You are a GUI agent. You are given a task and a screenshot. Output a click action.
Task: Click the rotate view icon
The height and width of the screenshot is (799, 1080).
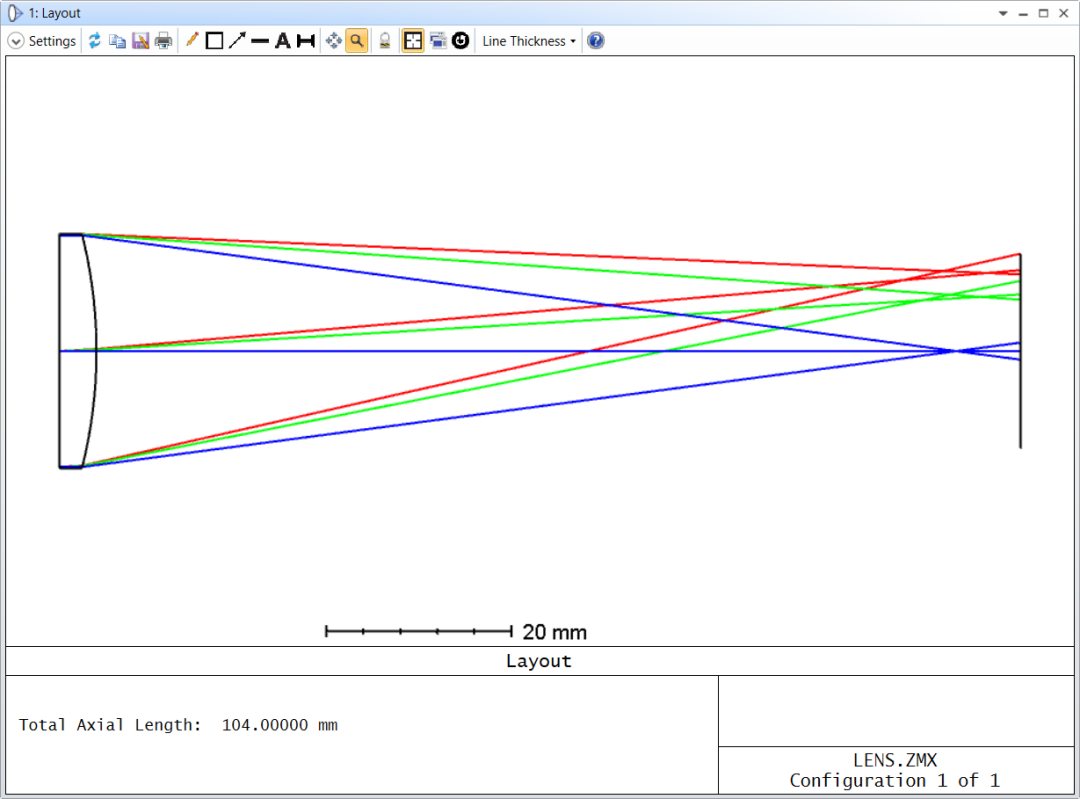(460, 40)
